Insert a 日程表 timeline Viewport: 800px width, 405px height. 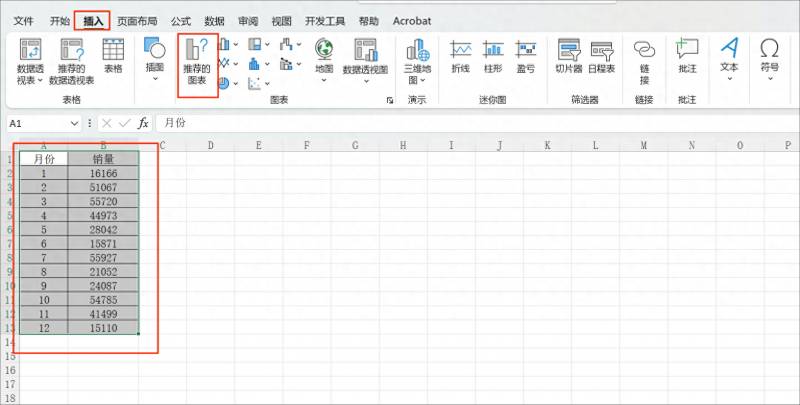coord(602,56)
